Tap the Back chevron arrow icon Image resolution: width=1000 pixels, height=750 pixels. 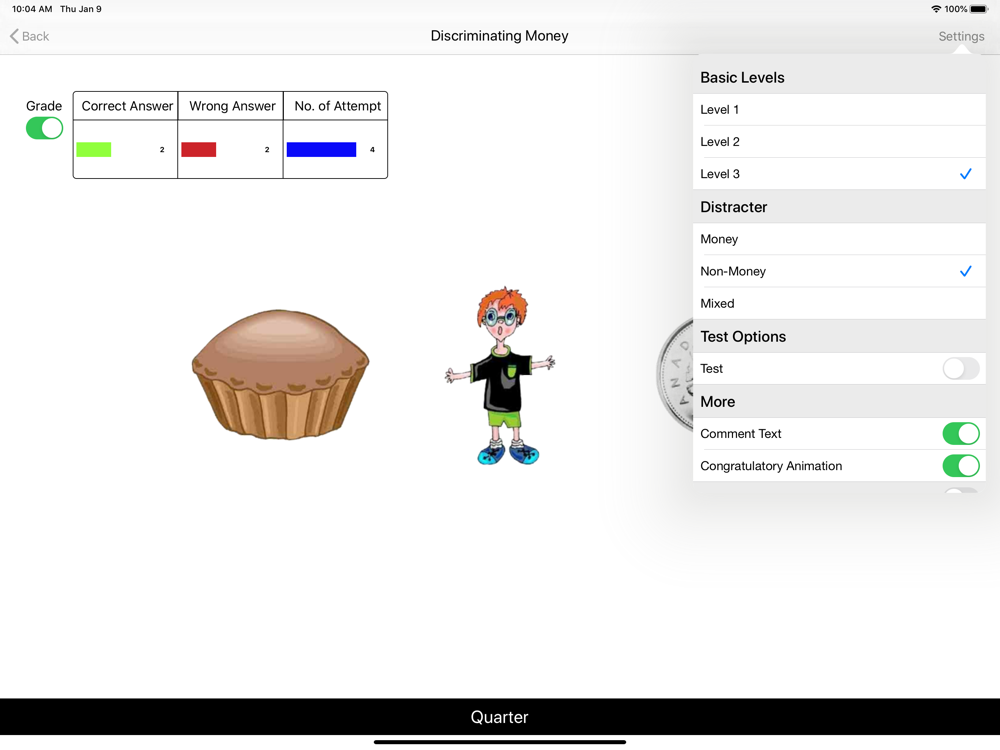pyautogui.click(x=14, y=36)
